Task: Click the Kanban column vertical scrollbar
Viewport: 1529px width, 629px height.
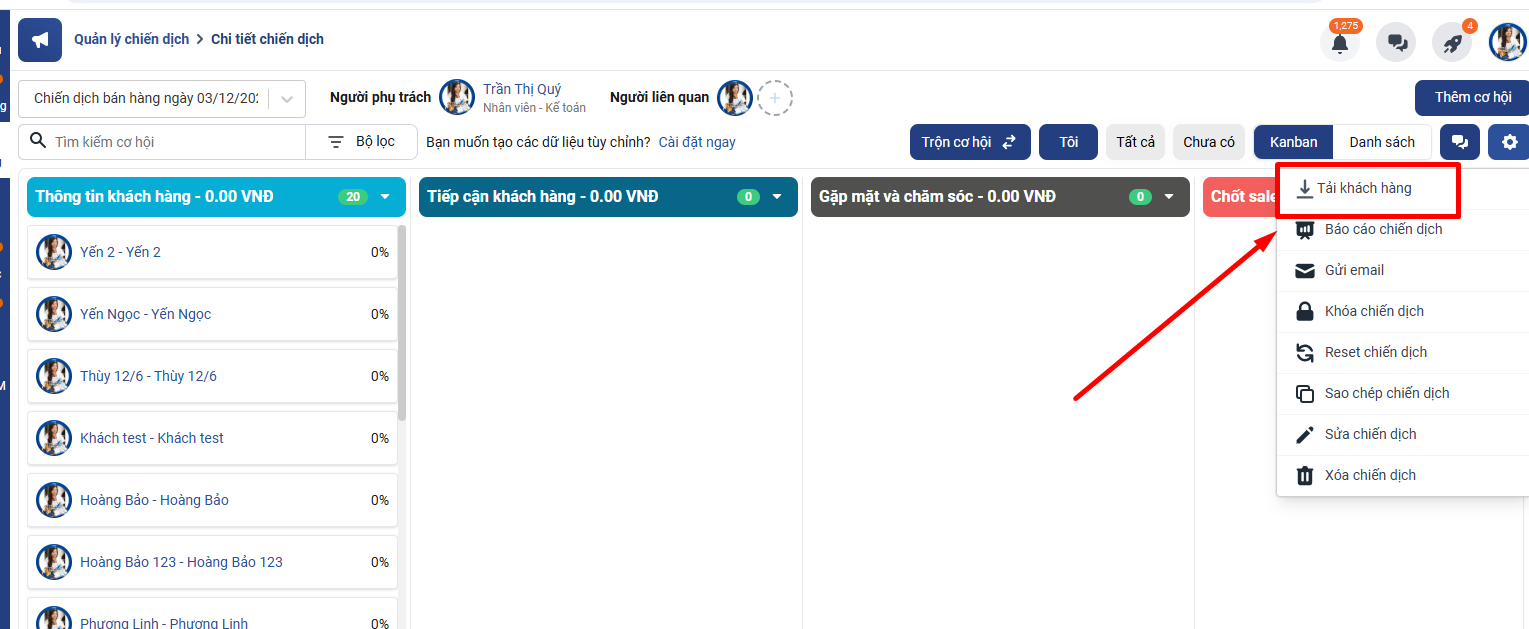Action: coord(402,320)
